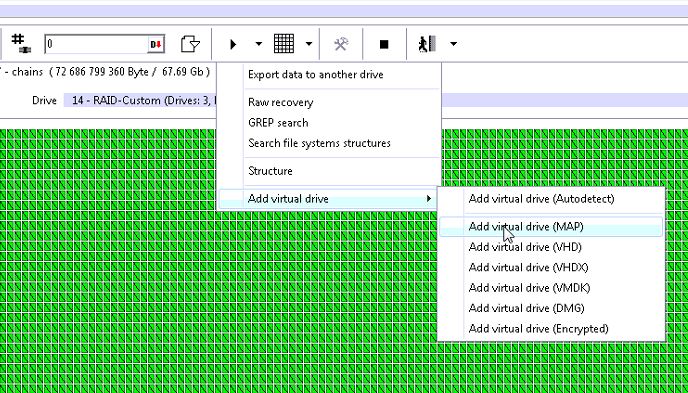Image resolution: width=688 pixels, height=393 pixels.
Task: Click the stop square button
Action: click(384, 44)
